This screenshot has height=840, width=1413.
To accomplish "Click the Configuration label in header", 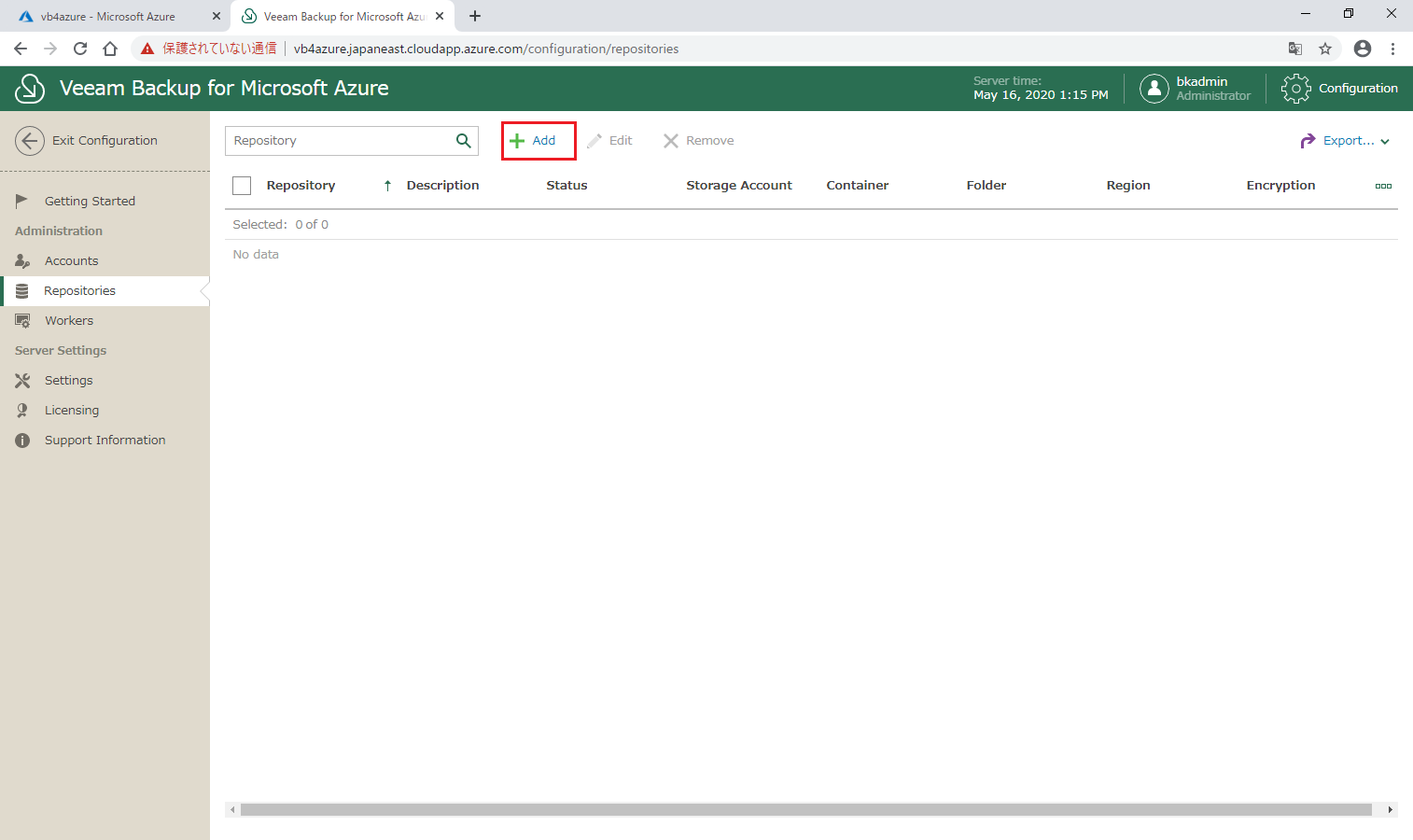I will 1358,89.
